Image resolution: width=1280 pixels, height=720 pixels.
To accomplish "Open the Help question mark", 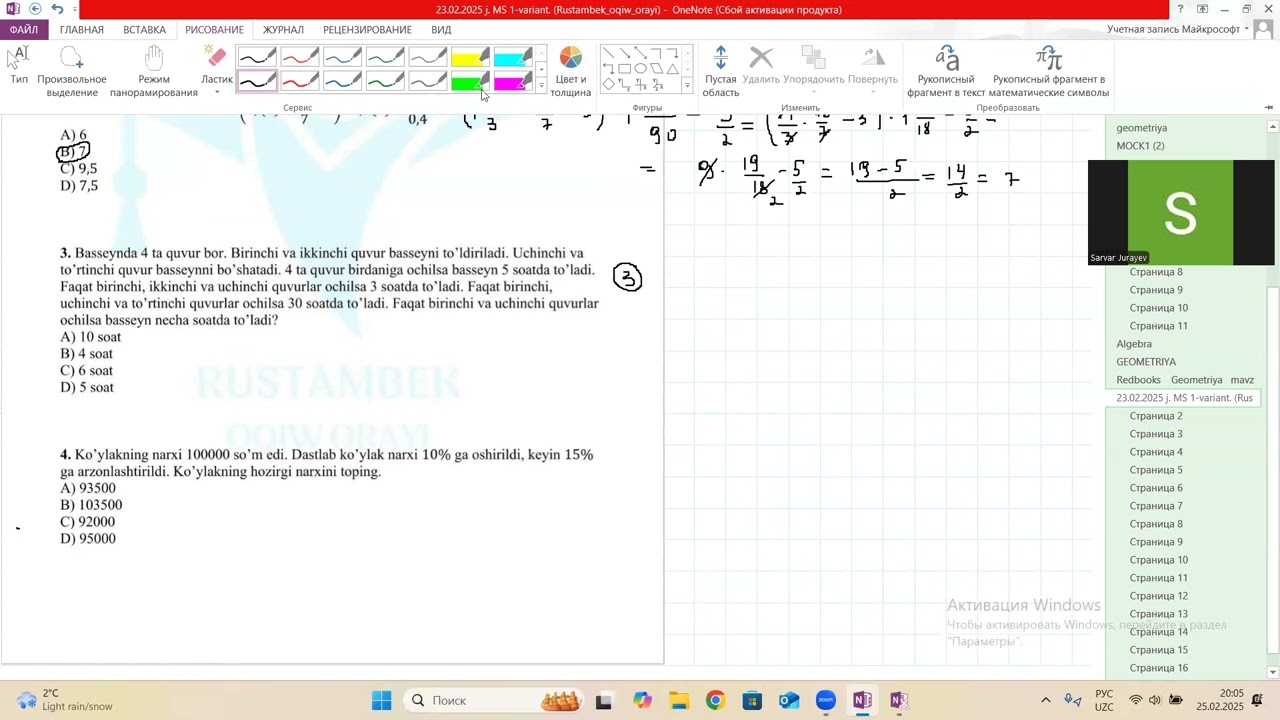I will (1180, 9).
